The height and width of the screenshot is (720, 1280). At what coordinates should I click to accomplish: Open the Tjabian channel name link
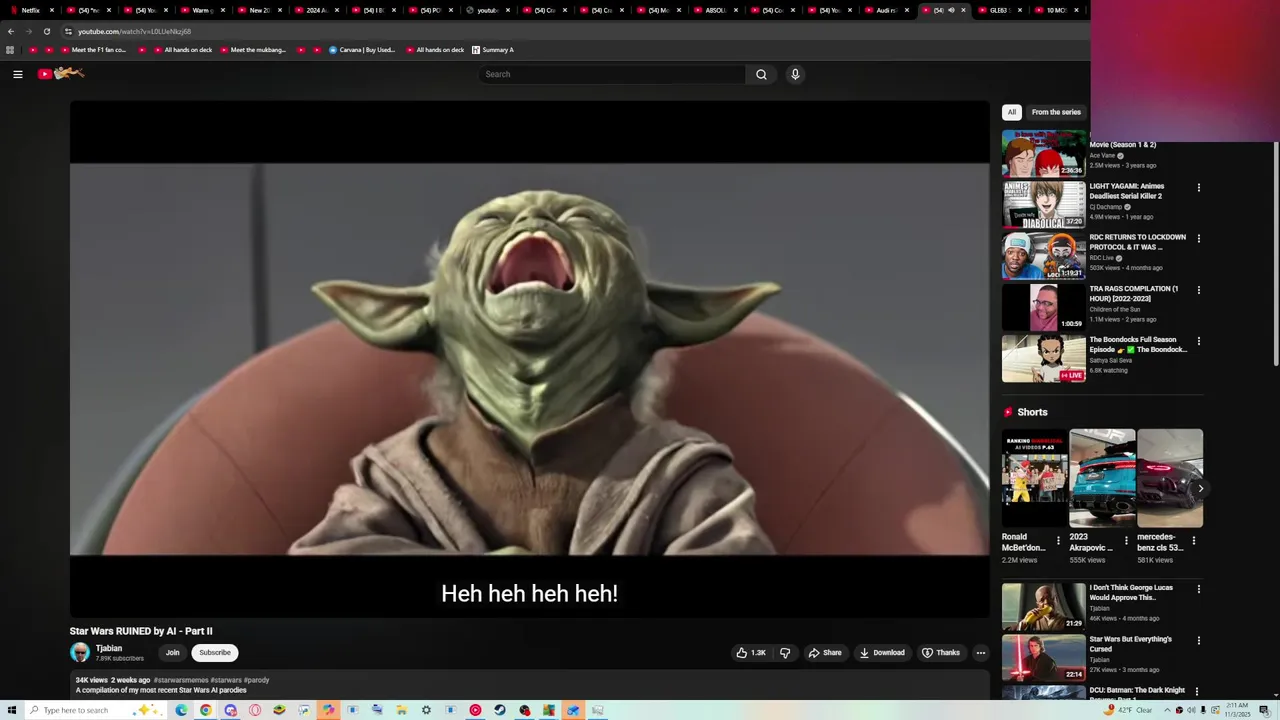(x=109, y=648)
